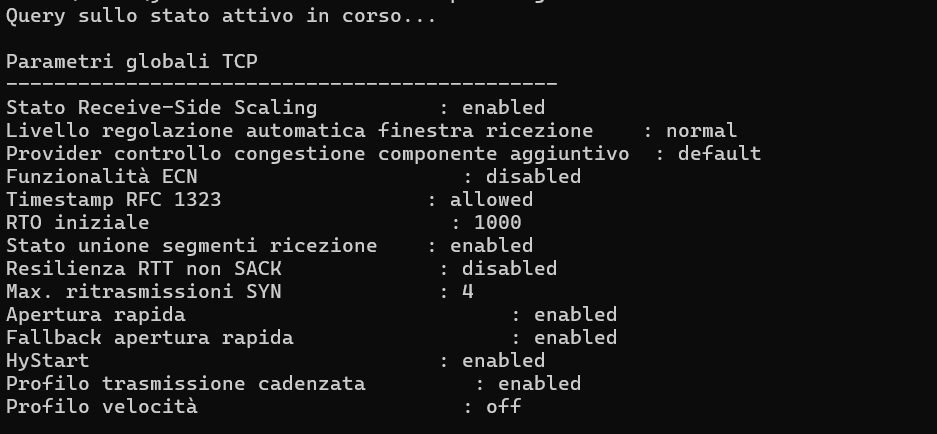
Task: Click the 'Query sullo stato attivo' line
Action: [221, 17]
